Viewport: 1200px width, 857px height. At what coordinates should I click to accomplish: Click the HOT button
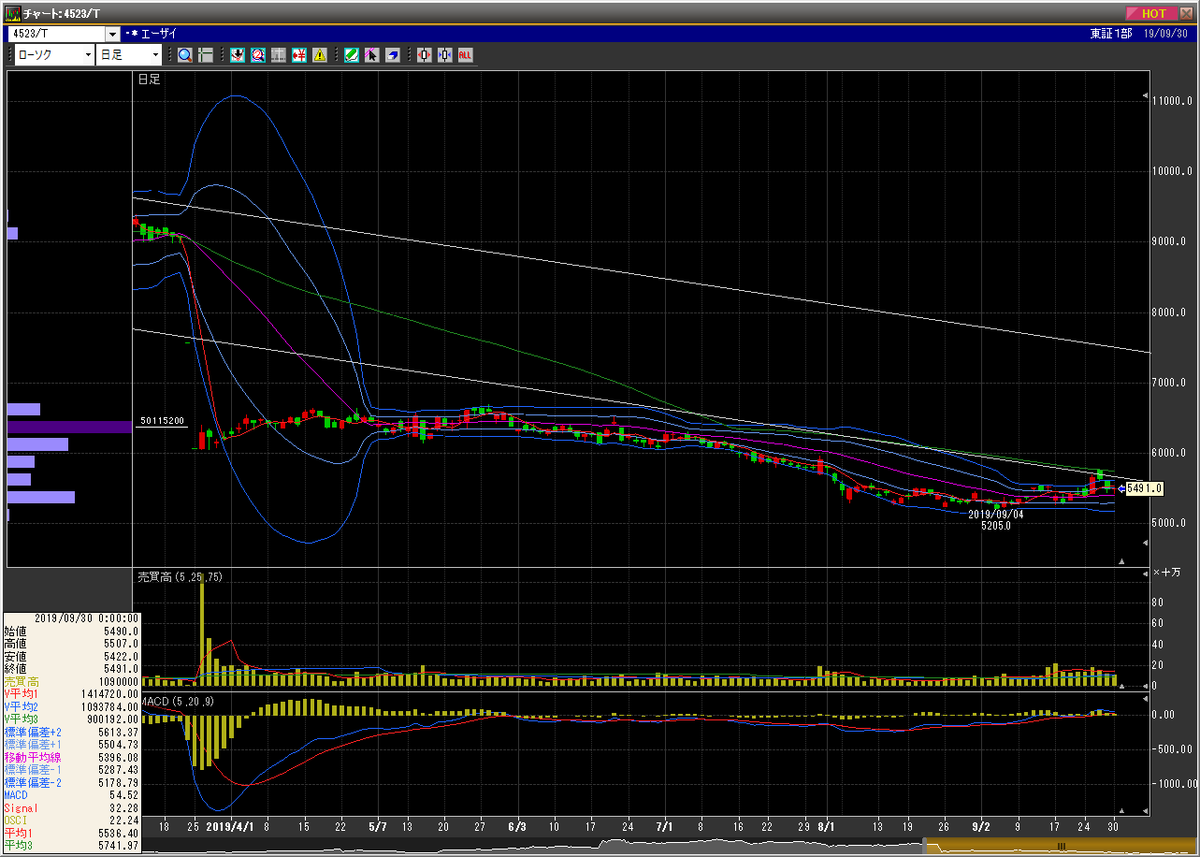[x=1151, y=13]
